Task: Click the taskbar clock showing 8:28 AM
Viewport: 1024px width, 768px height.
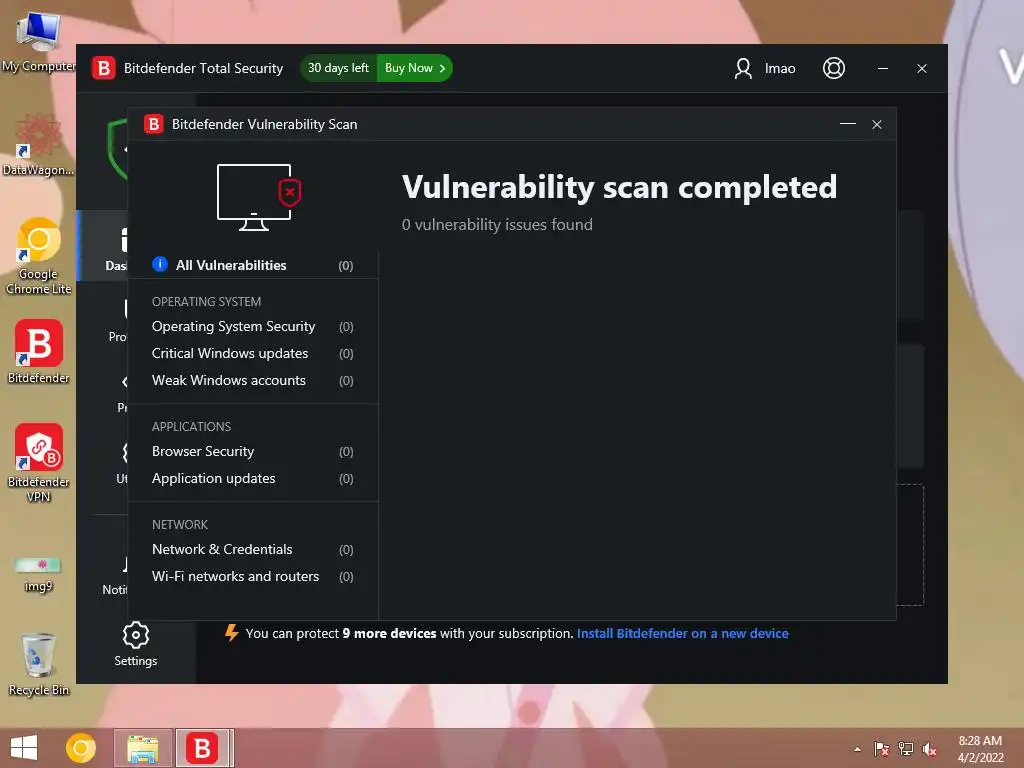Action: pyautogui.click(x=980, y=748)
